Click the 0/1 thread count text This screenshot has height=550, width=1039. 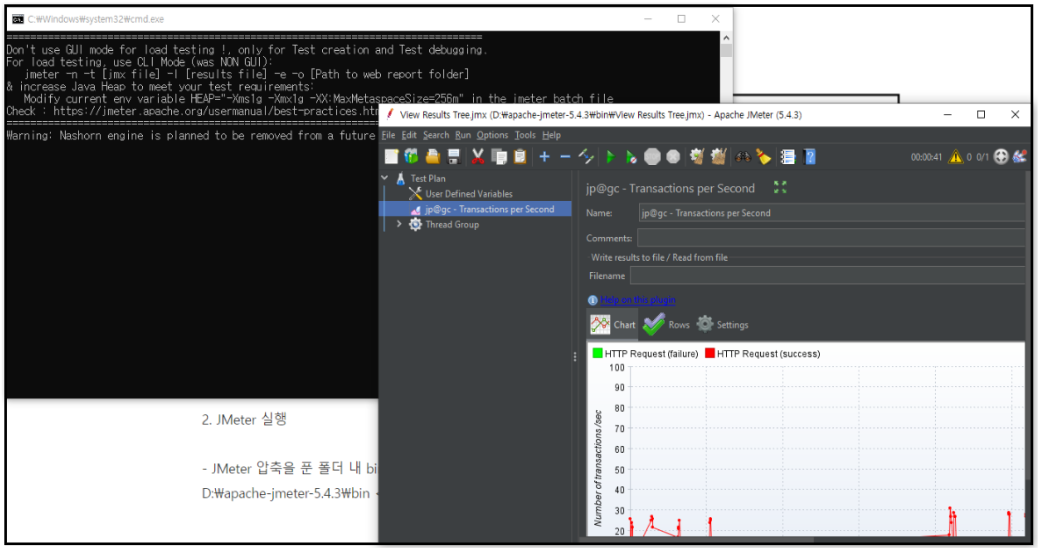point(982,157)
